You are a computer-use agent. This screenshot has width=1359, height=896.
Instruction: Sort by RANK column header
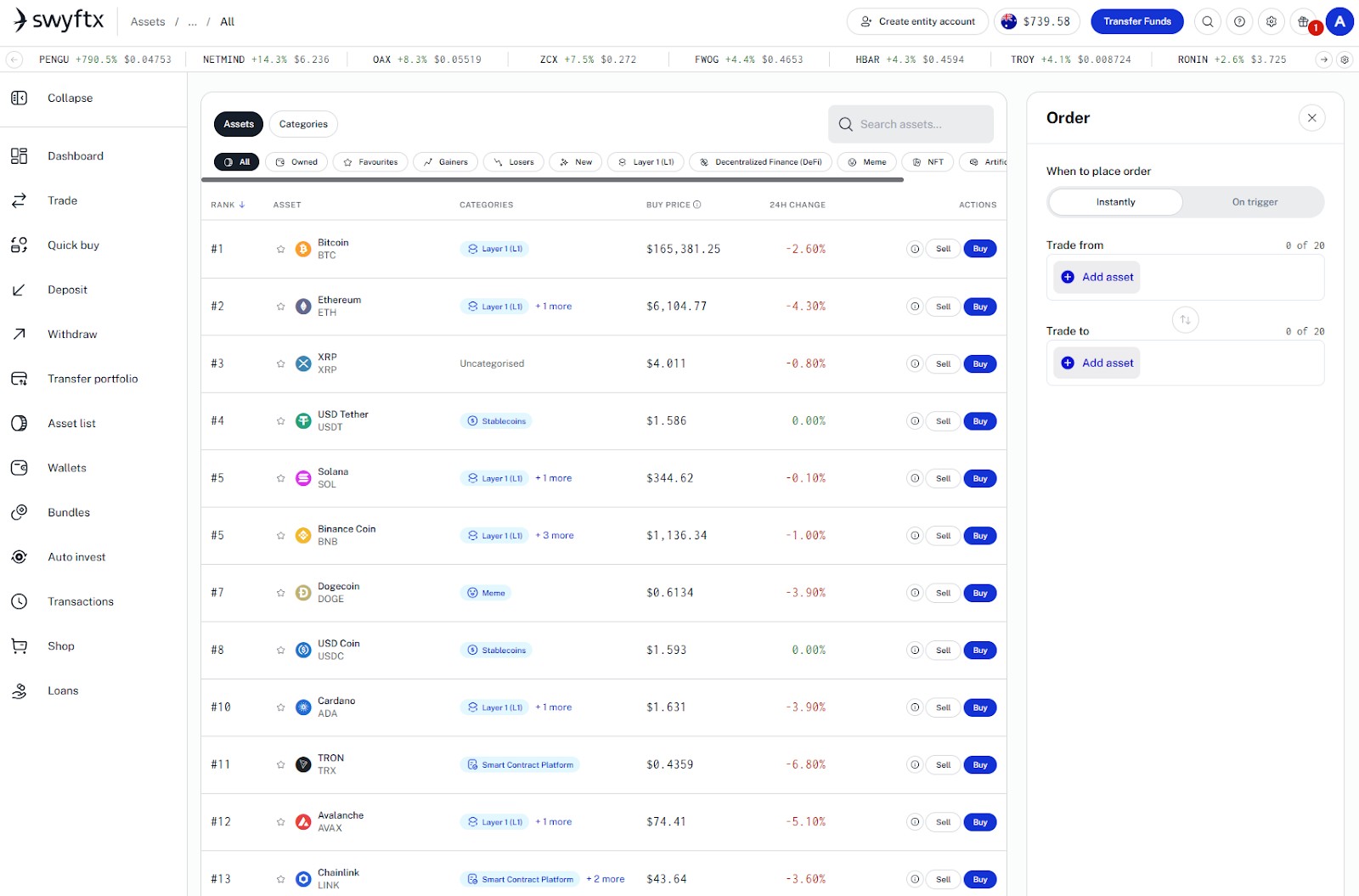point(228,205)
